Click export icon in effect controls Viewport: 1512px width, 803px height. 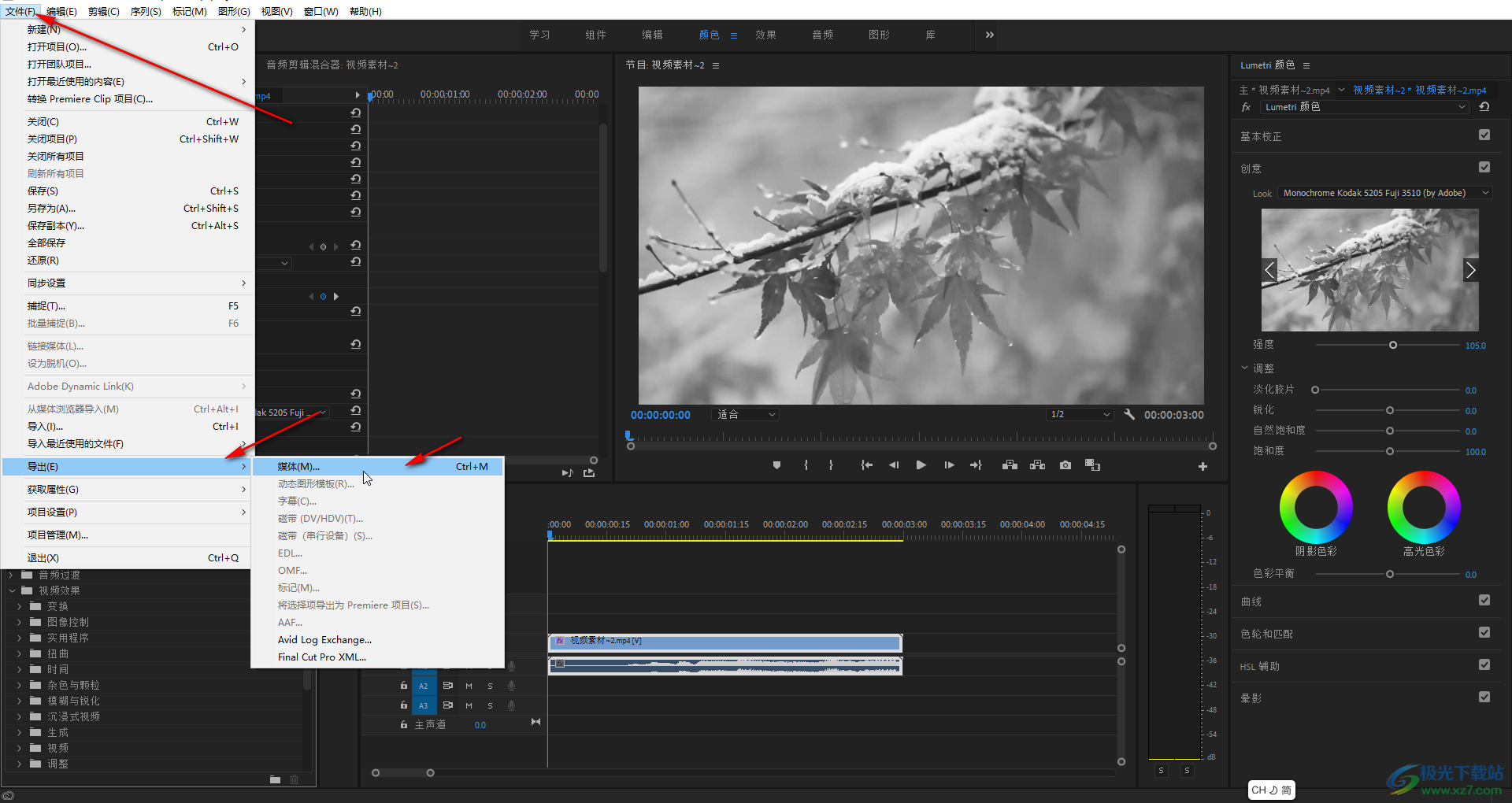[589, 473]
